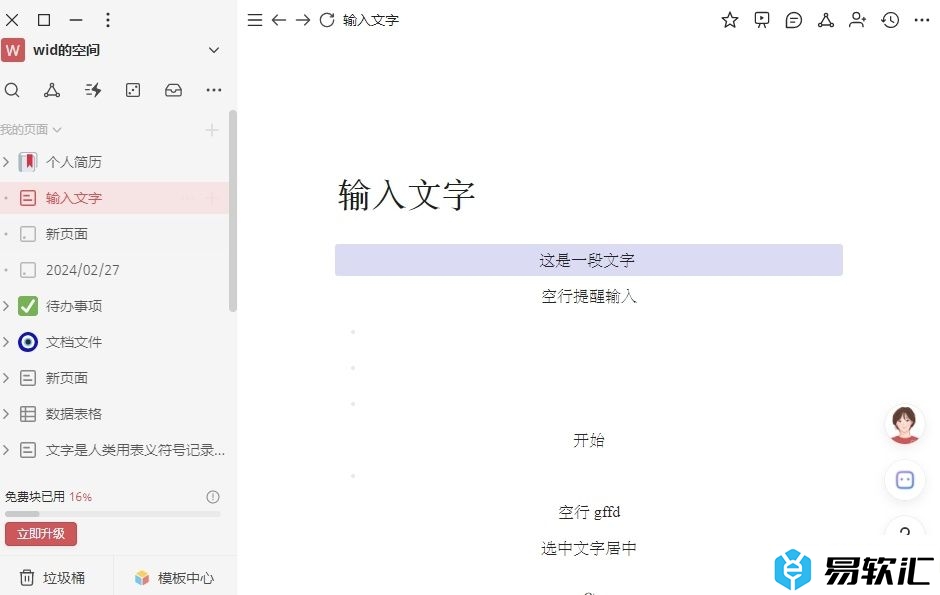
Task: Expand the 数据表格 page tree
Action: tap(6, 413)
